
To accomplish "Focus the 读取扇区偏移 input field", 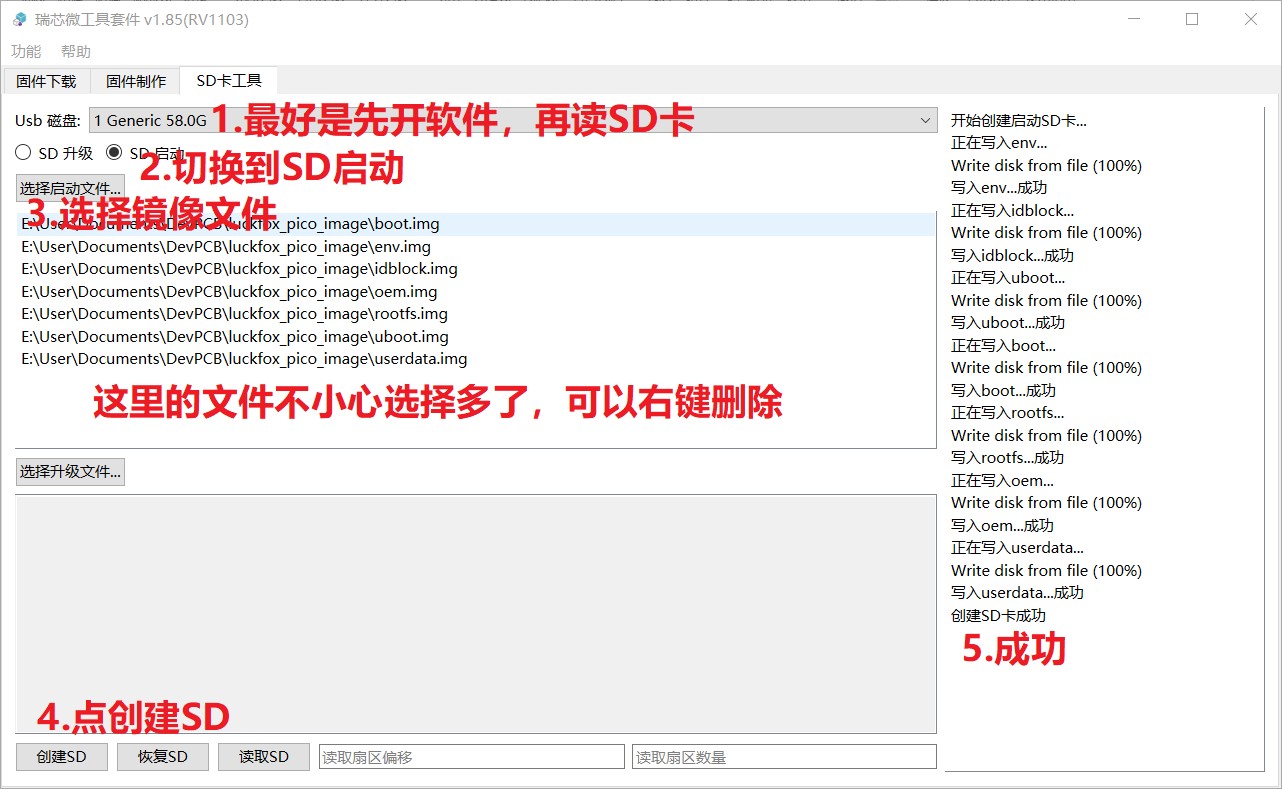I will (x=471, y=757).
